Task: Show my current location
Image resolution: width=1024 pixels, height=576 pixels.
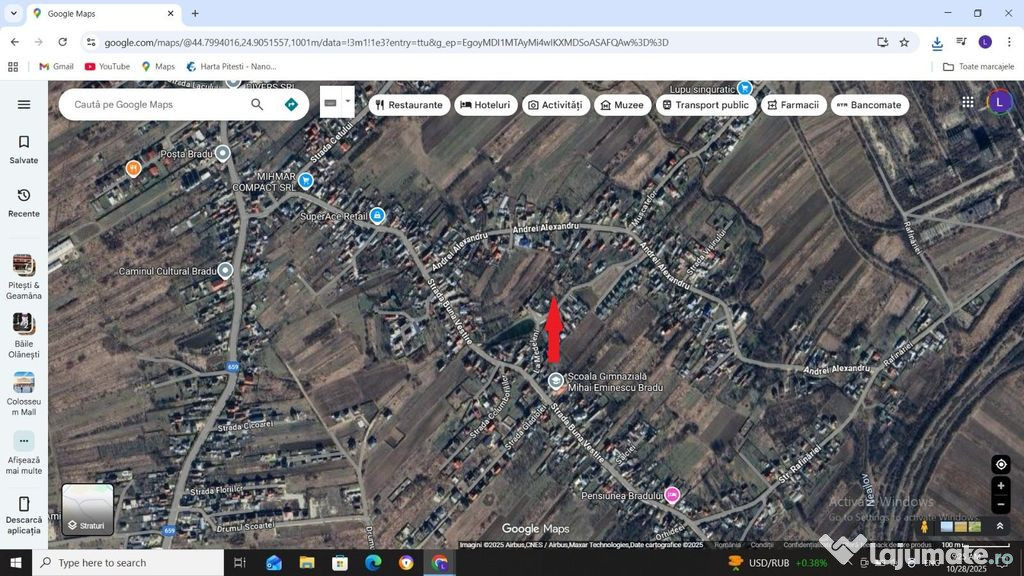Action: click(1000, 464)
